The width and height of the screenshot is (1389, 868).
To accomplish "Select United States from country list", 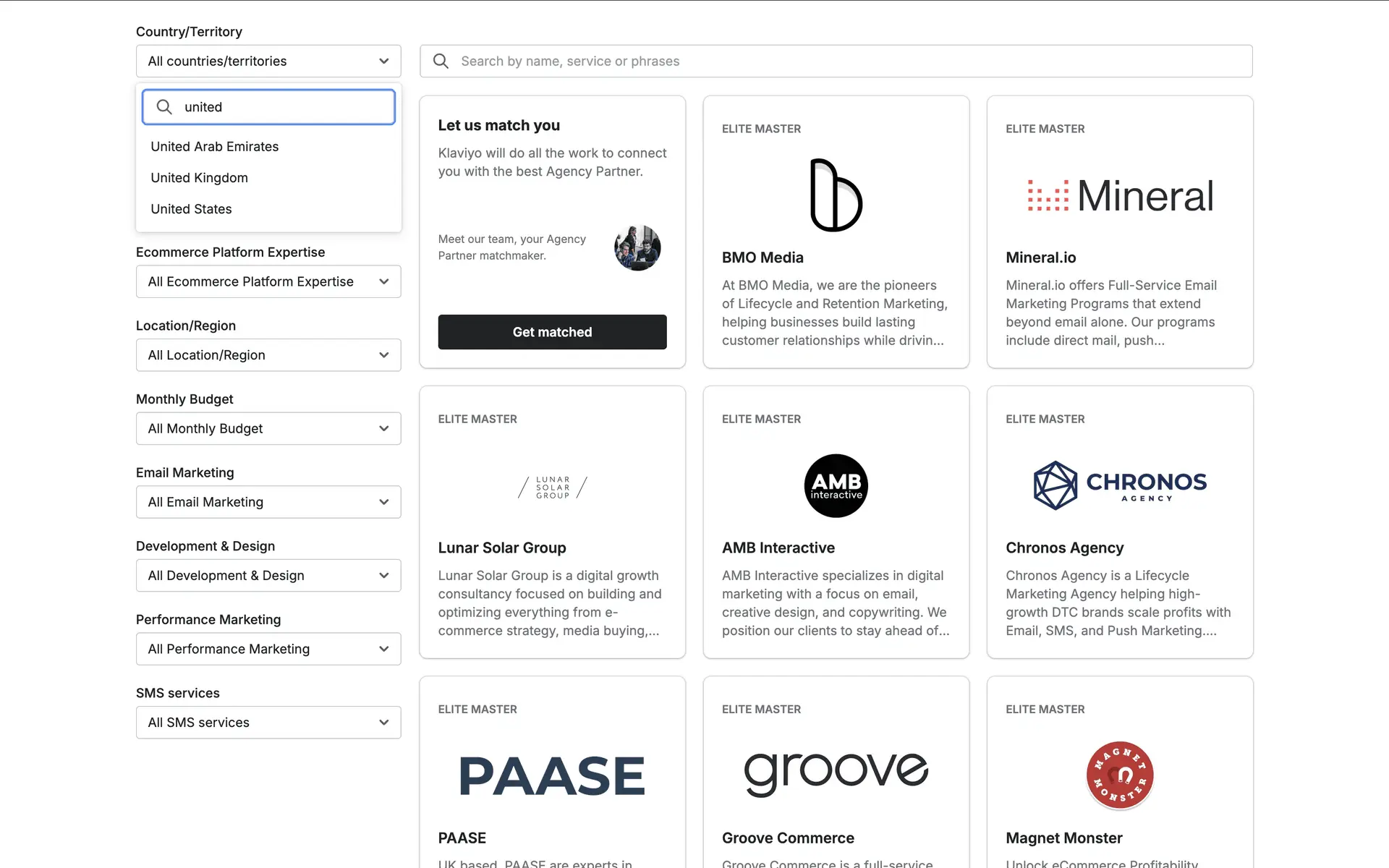I will click(191, 209).
